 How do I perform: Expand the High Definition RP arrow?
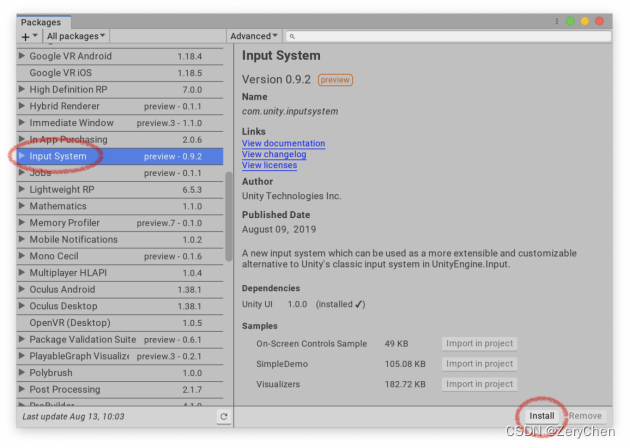22,89
